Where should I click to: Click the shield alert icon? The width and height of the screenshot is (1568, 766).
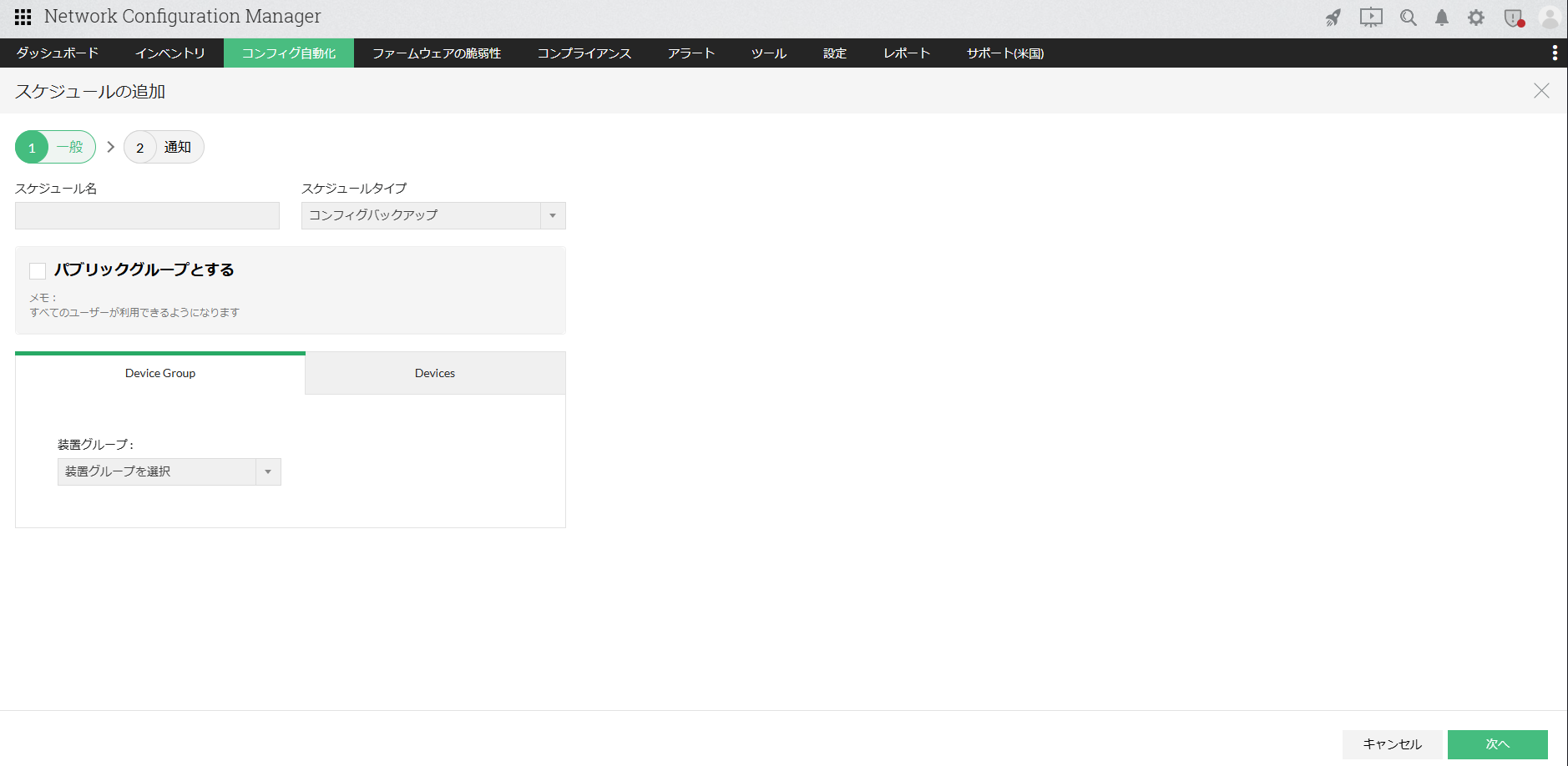pyautogui.click(x=1514, y=18)
